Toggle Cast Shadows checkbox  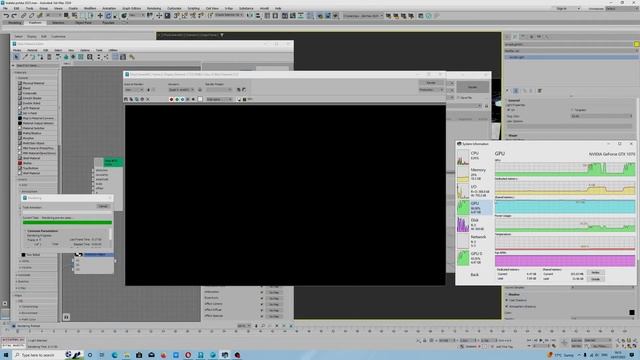pos(507,300)
